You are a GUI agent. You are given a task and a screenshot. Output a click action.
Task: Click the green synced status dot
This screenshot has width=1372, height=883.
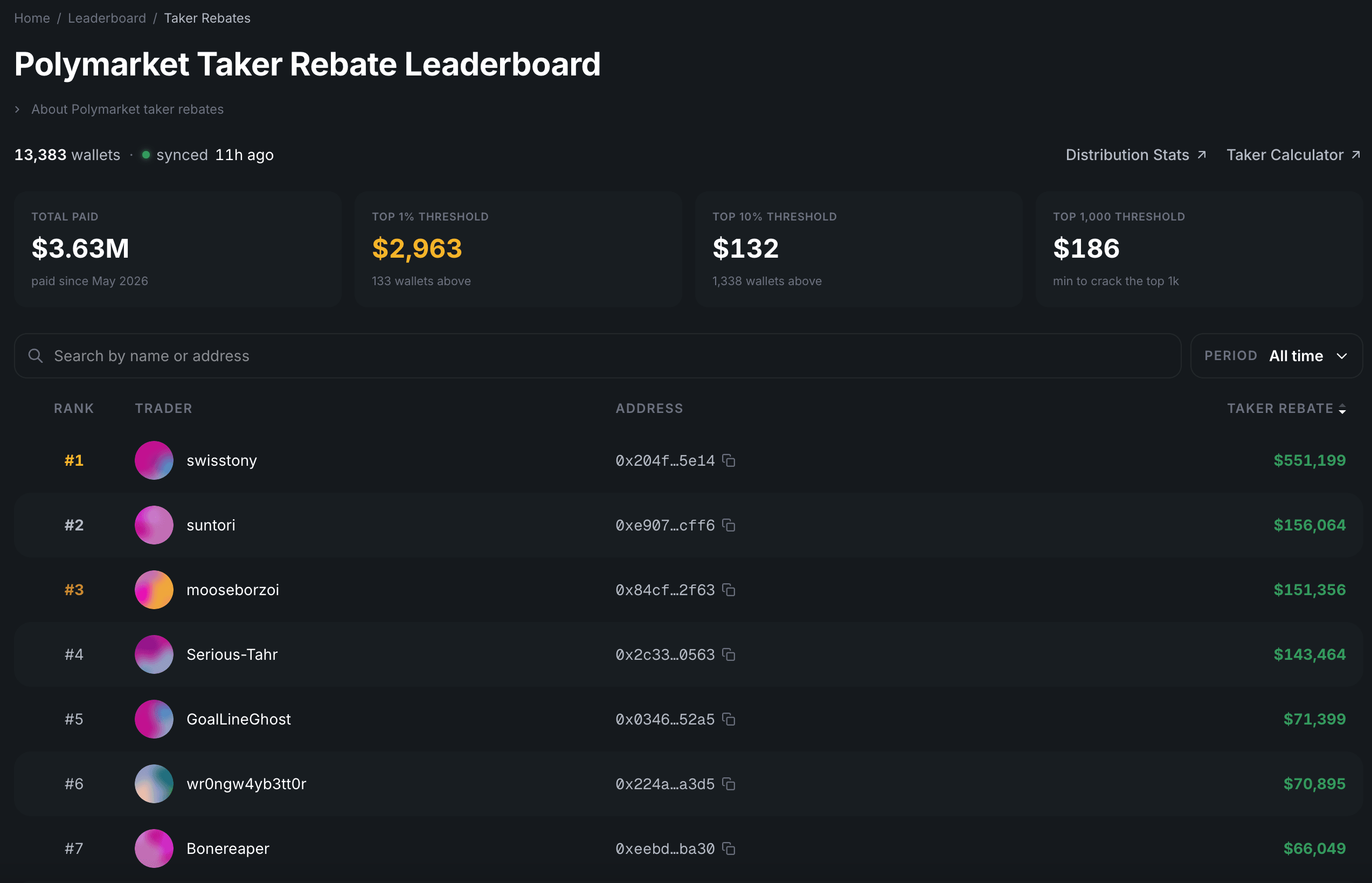145,155
